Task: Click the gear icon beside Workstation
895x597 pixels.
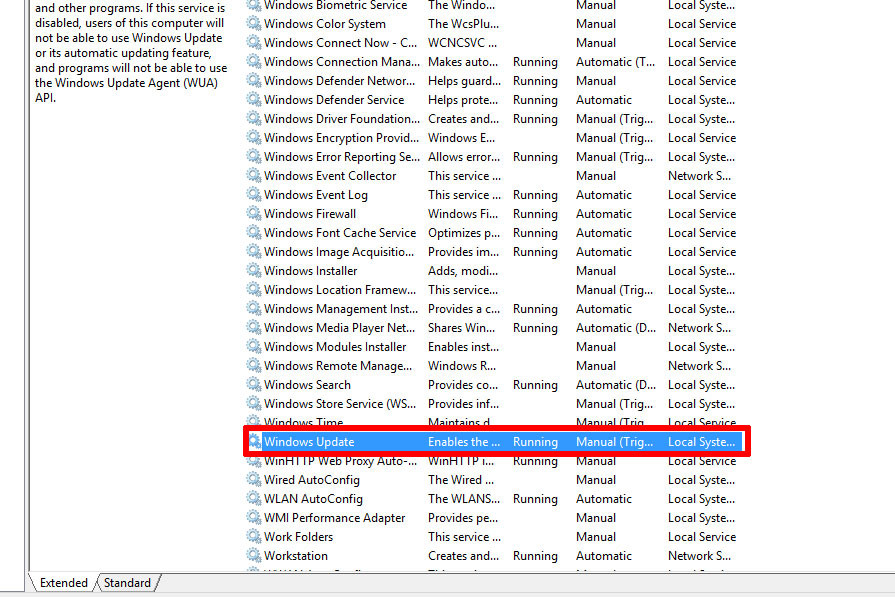Action: (x=253, y=555)
